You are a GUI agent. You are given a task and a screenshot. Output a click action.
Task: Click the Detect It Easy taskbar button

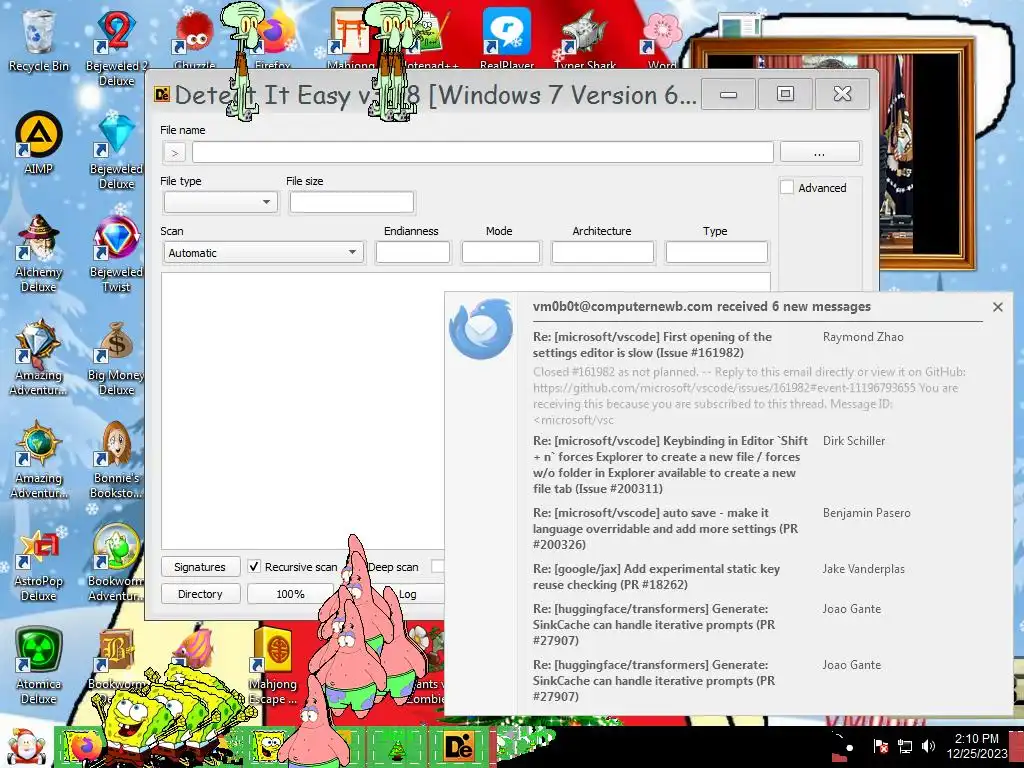pos(459,746)
